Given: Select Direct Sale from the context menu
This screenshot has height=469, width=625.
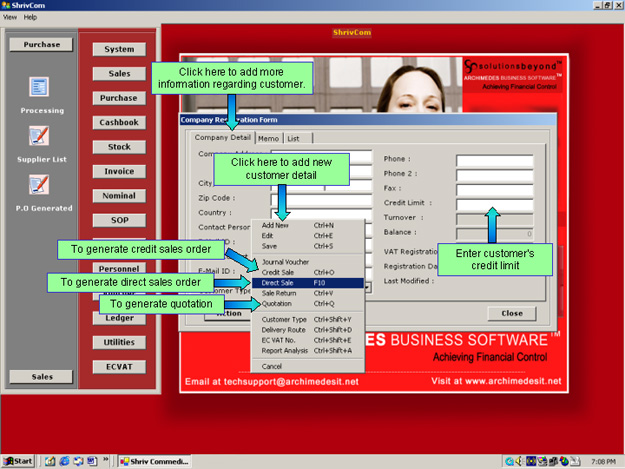Looking at the screenshot, I should [x=278, y=283].
